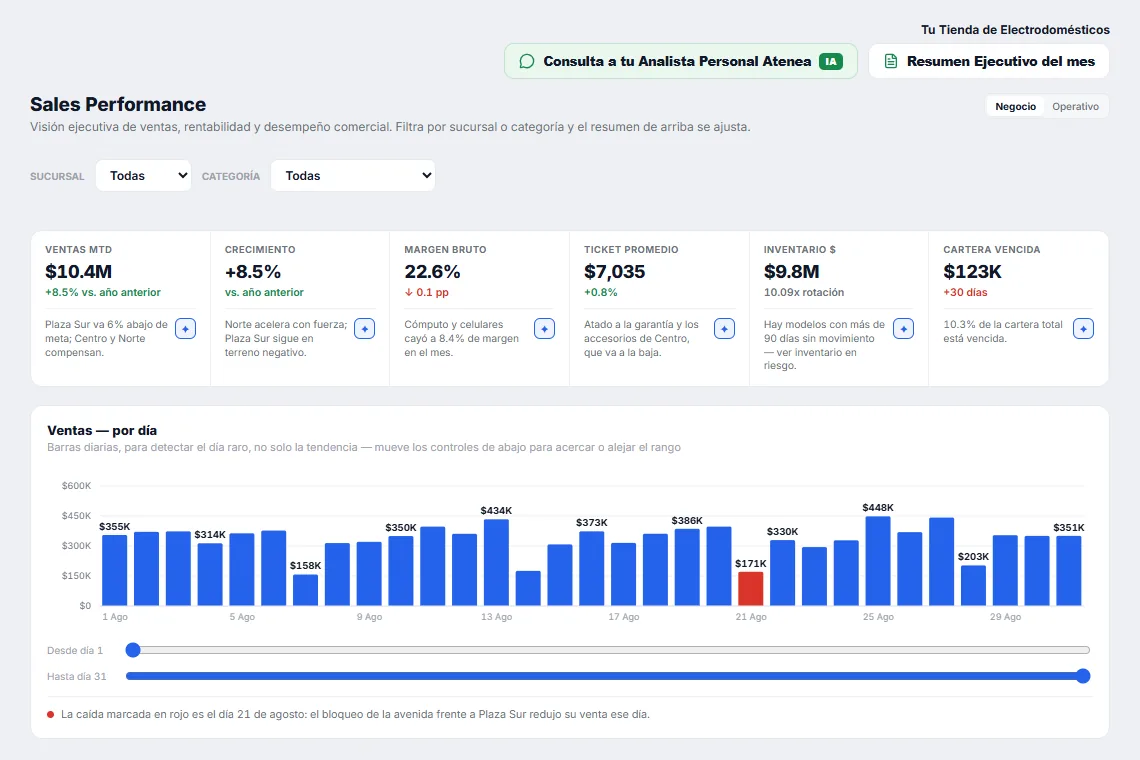Open Consulta a tu Analista Personal Atenea
The width and height of the screenshot is (1140, 760).
681,62
